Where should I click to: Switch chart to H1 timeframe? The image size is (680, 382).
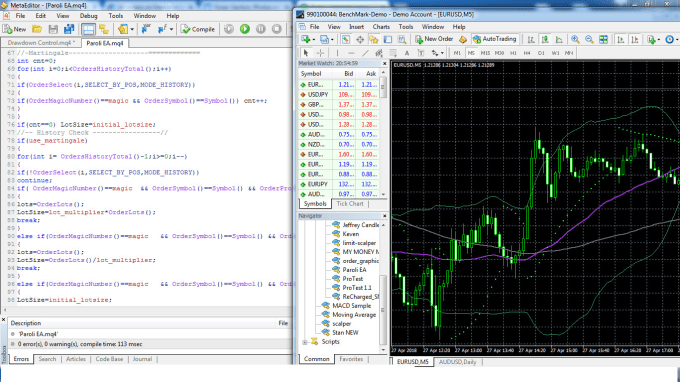pyautogui.click(x=513, y=53)
